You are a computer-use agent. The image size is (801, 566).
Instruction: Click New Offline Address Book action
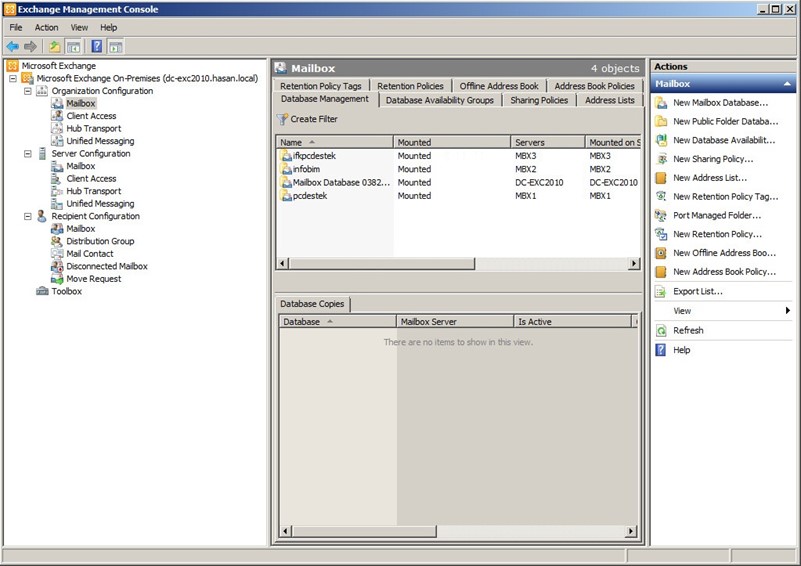point(724,253)
